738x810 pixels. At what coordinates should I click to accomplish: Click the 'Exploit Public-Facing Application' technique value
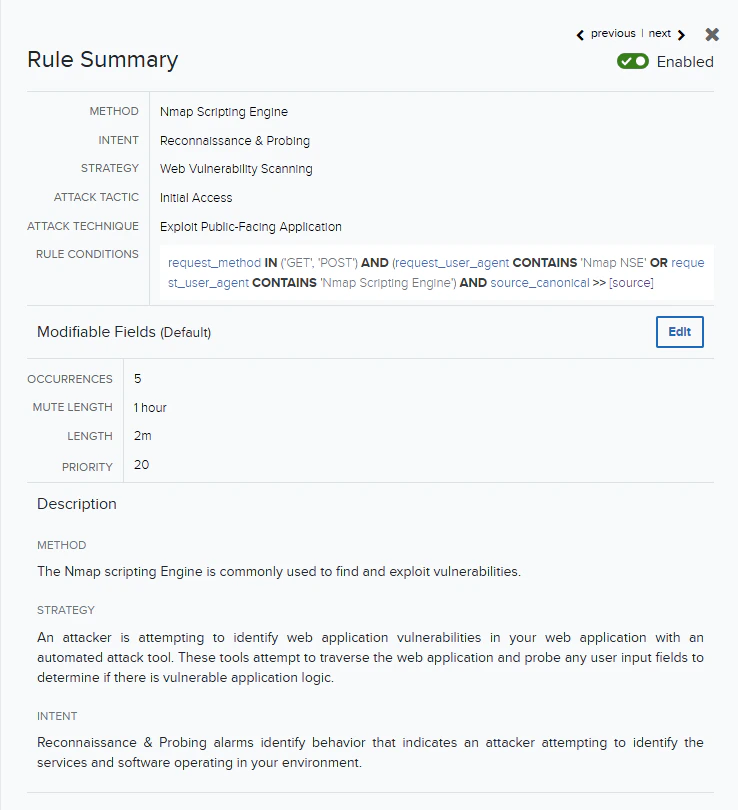(x=250, y=227)
